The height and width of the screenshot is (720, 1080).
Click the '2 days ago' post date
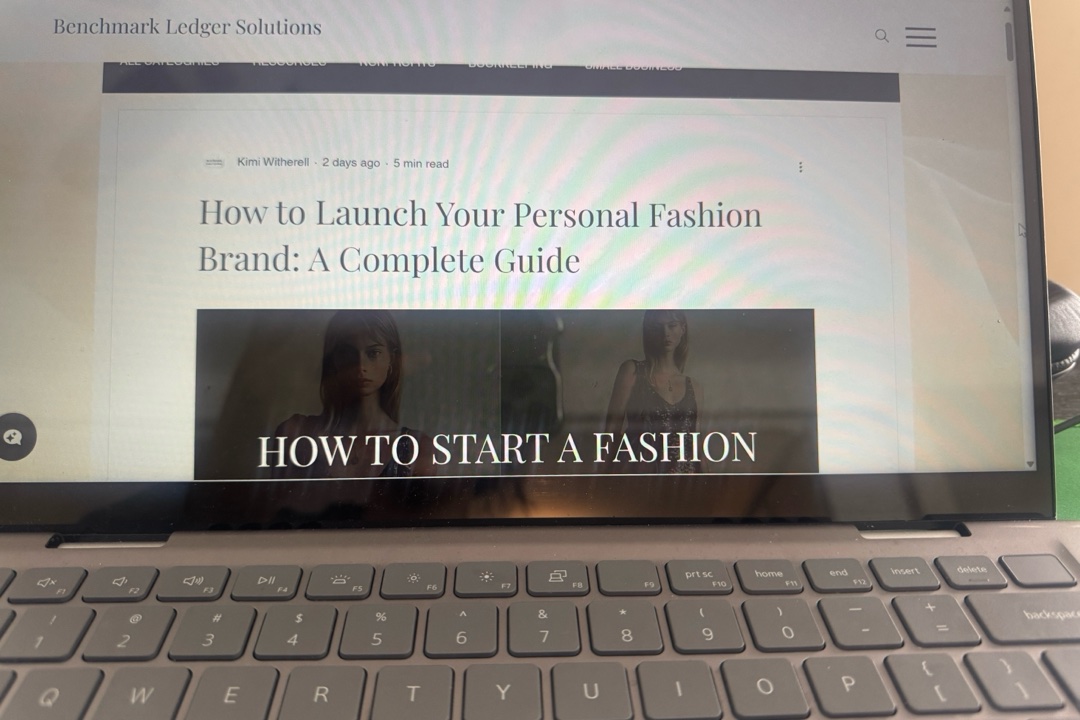[351, 163]
